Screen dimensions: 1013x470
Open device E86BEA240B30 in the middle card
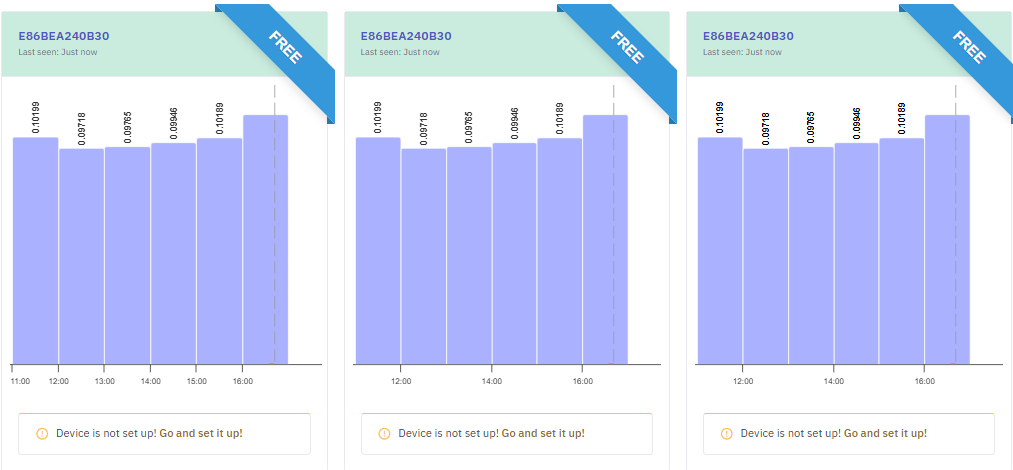[x=406, y=36]
